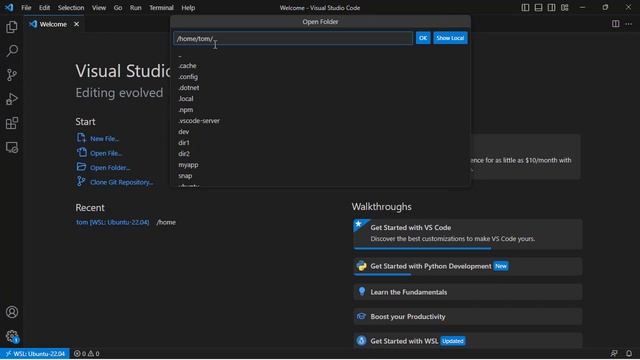Click the Open Folder... link
640x360 pixels.
(110, 168)
